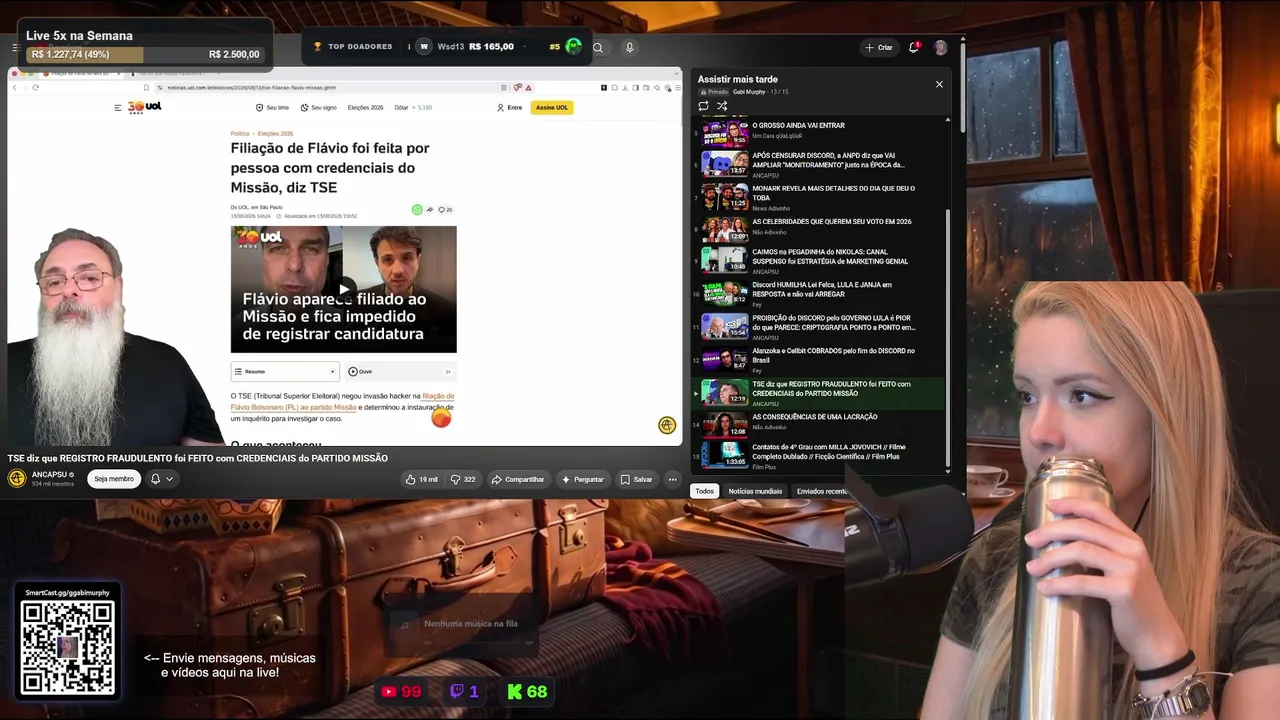Screen dimensions: 1280x720
Task: Click the ANCAPSU watermark in video corner
Action: click(667, 425)
